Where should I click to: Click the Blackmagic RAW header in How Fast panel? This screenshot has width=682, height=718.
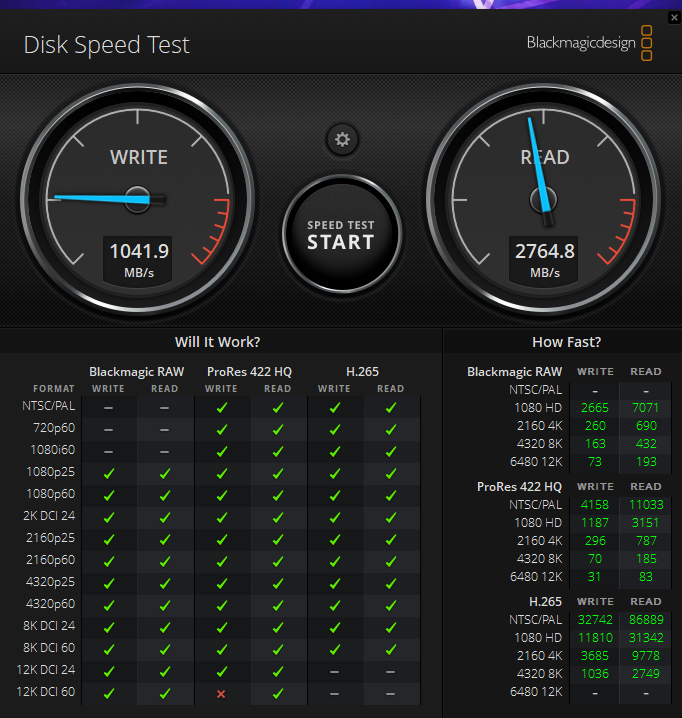click(514, 372)
